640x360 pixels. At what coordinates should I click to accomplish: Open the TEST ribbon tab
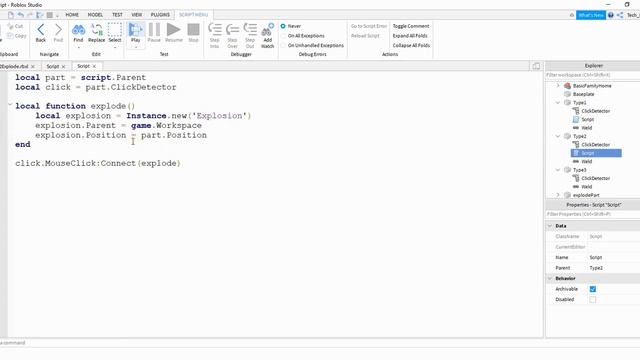(x=117, y=15)
